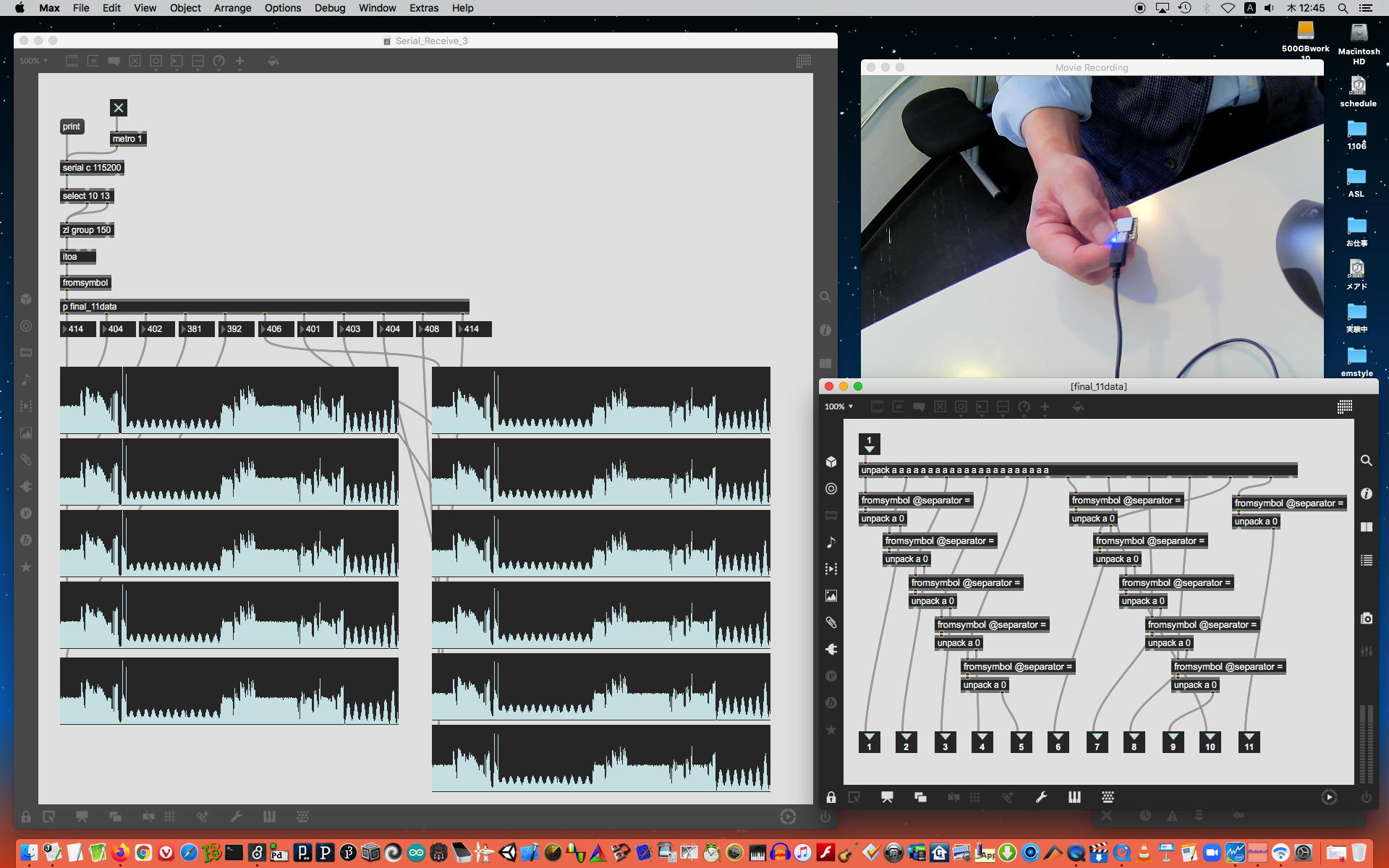Click the toggle box above metro 1
1389x868 pixels.
coord(119,108)
